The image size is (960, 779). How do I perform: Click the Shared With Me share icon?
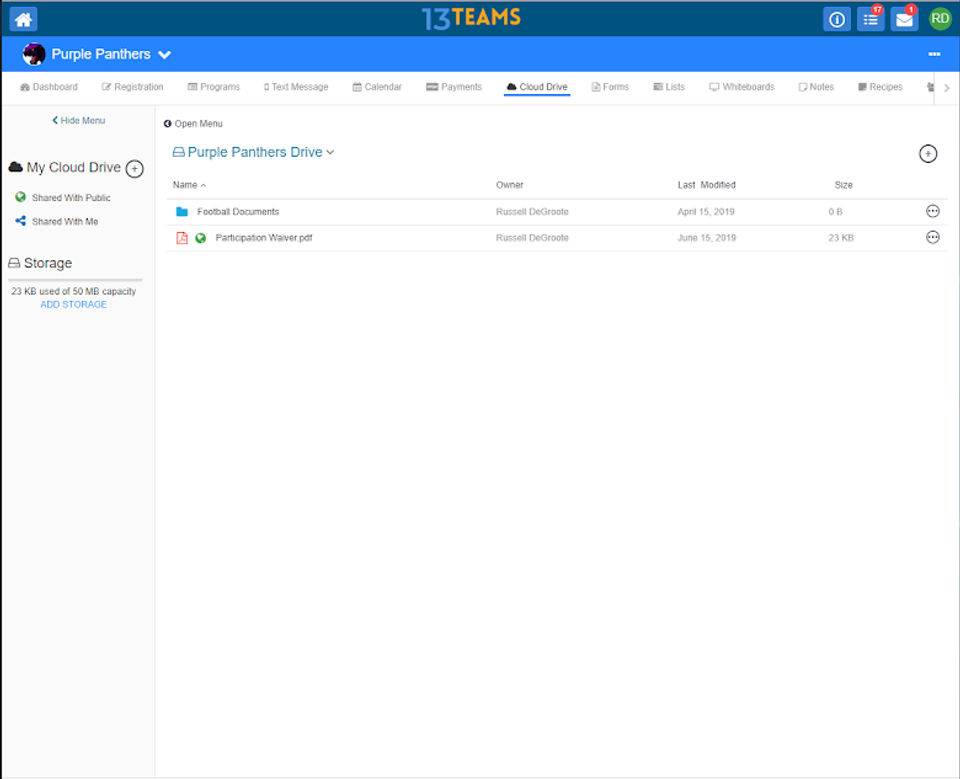pos(20,221)
